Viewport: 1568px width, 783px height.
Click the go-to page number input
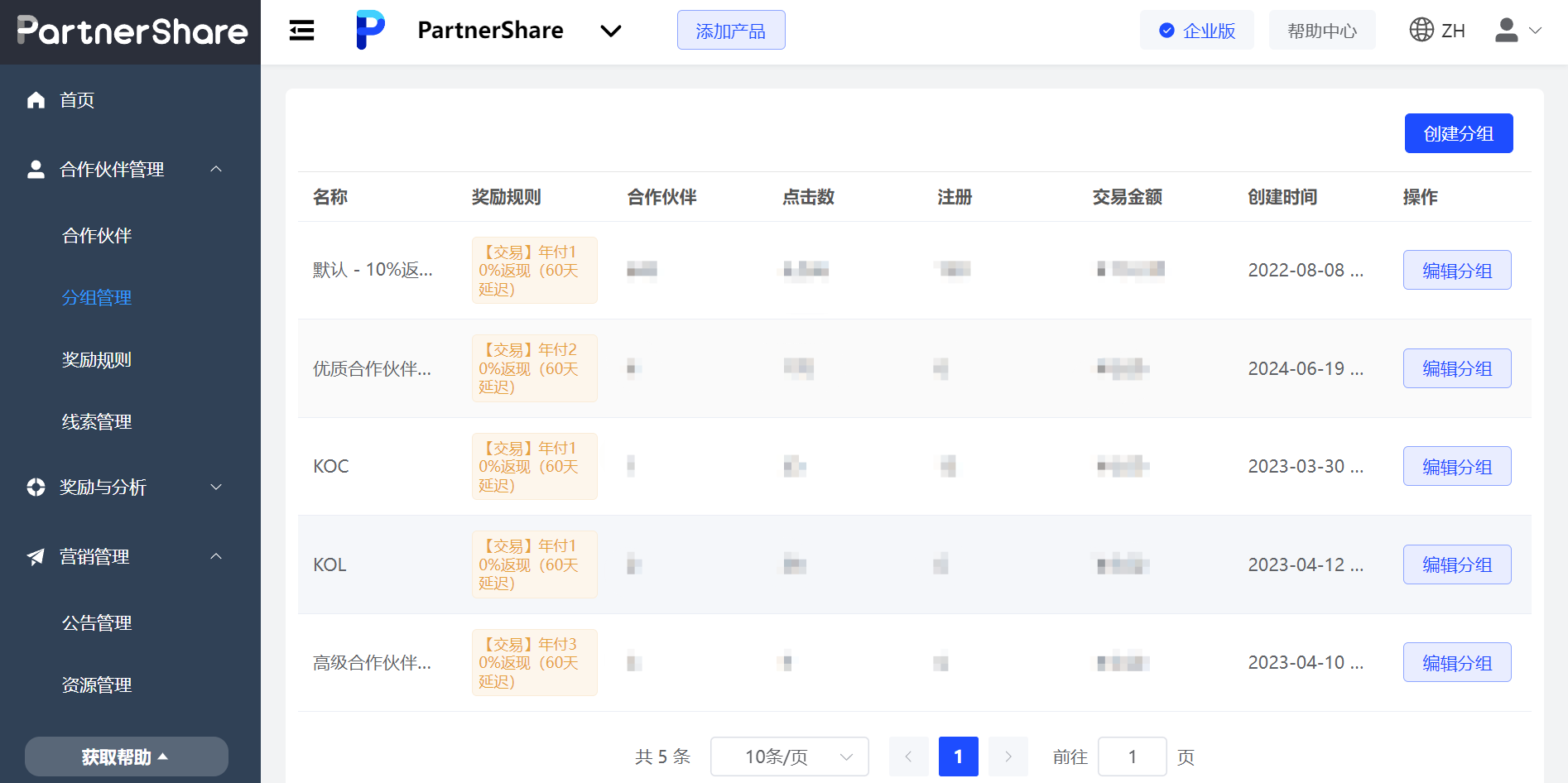[1132, 757]
